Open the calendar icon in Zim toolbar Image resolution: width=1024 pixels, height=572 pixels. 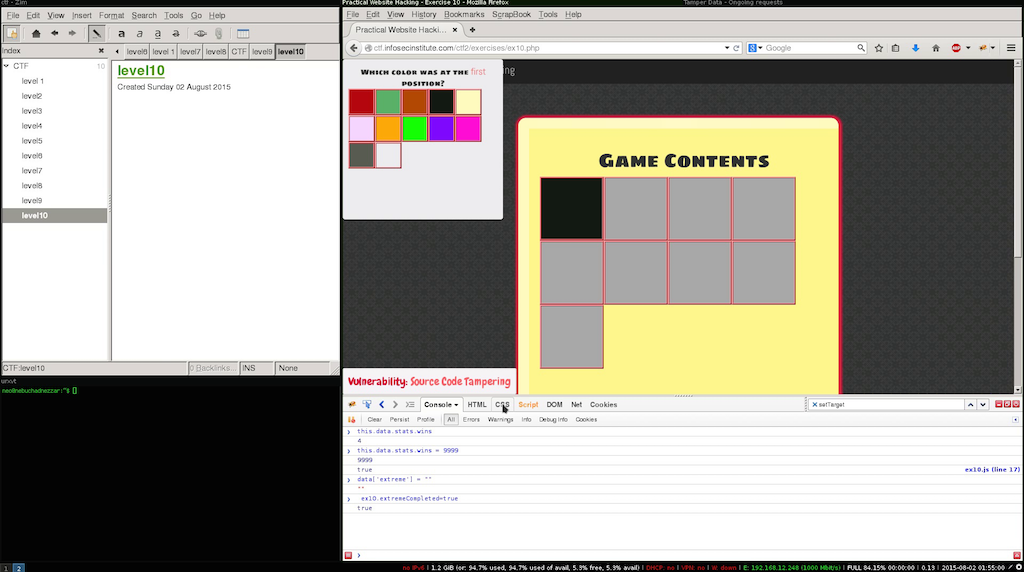pos(243,33)
